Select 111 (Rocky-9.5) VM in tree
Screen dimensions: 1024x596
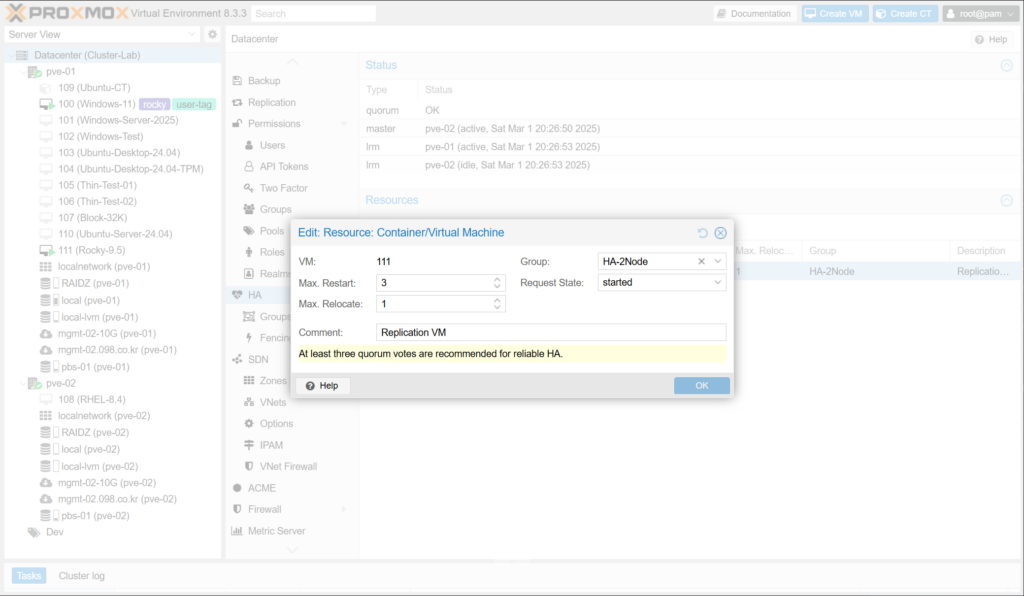[92, 250]
